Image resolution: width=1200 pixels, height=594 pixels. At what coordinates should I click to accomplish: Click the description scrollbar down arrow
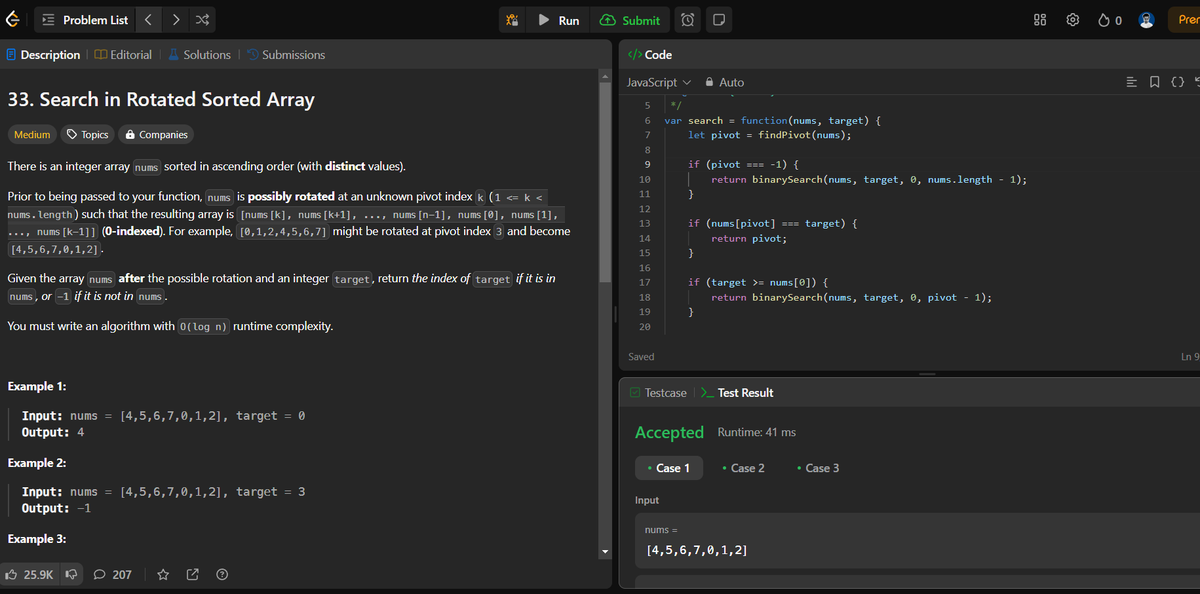[604, 553]
